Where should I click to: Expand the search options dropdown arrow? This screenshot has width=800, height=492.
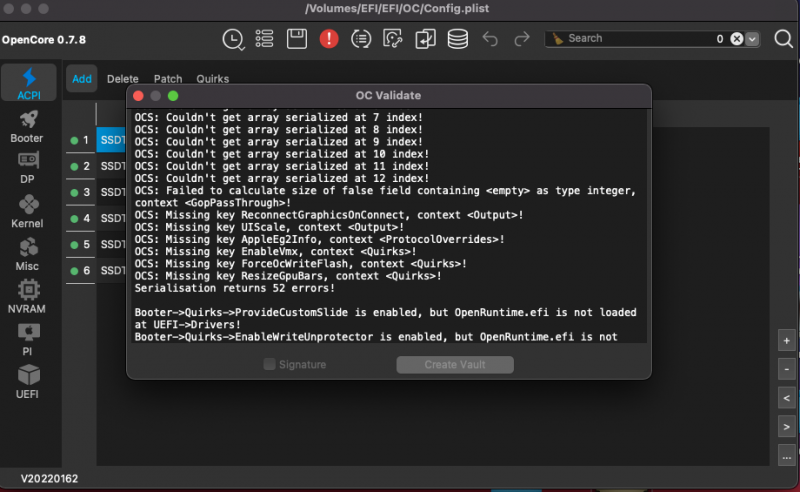point(753,39)
